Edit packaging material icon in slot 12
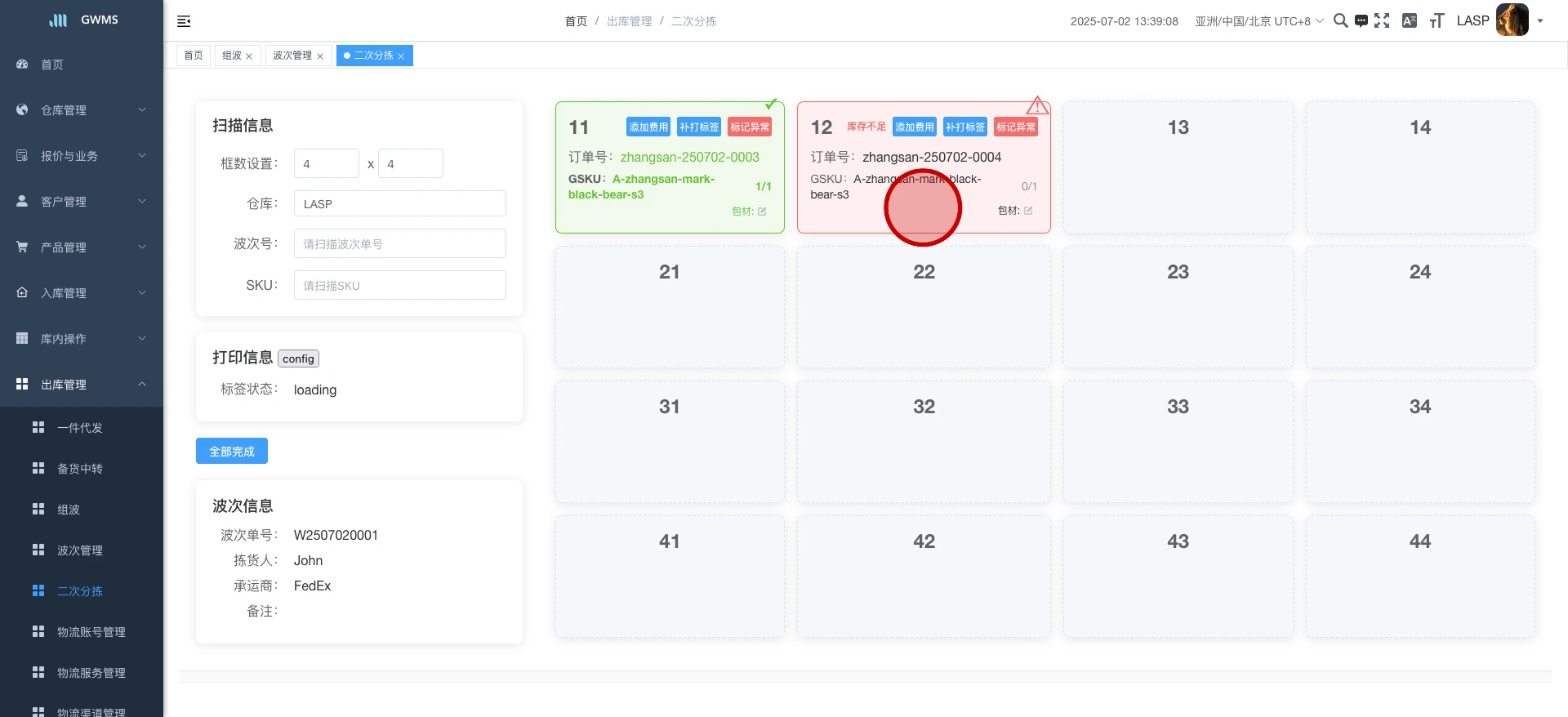 click(1028, 211)
